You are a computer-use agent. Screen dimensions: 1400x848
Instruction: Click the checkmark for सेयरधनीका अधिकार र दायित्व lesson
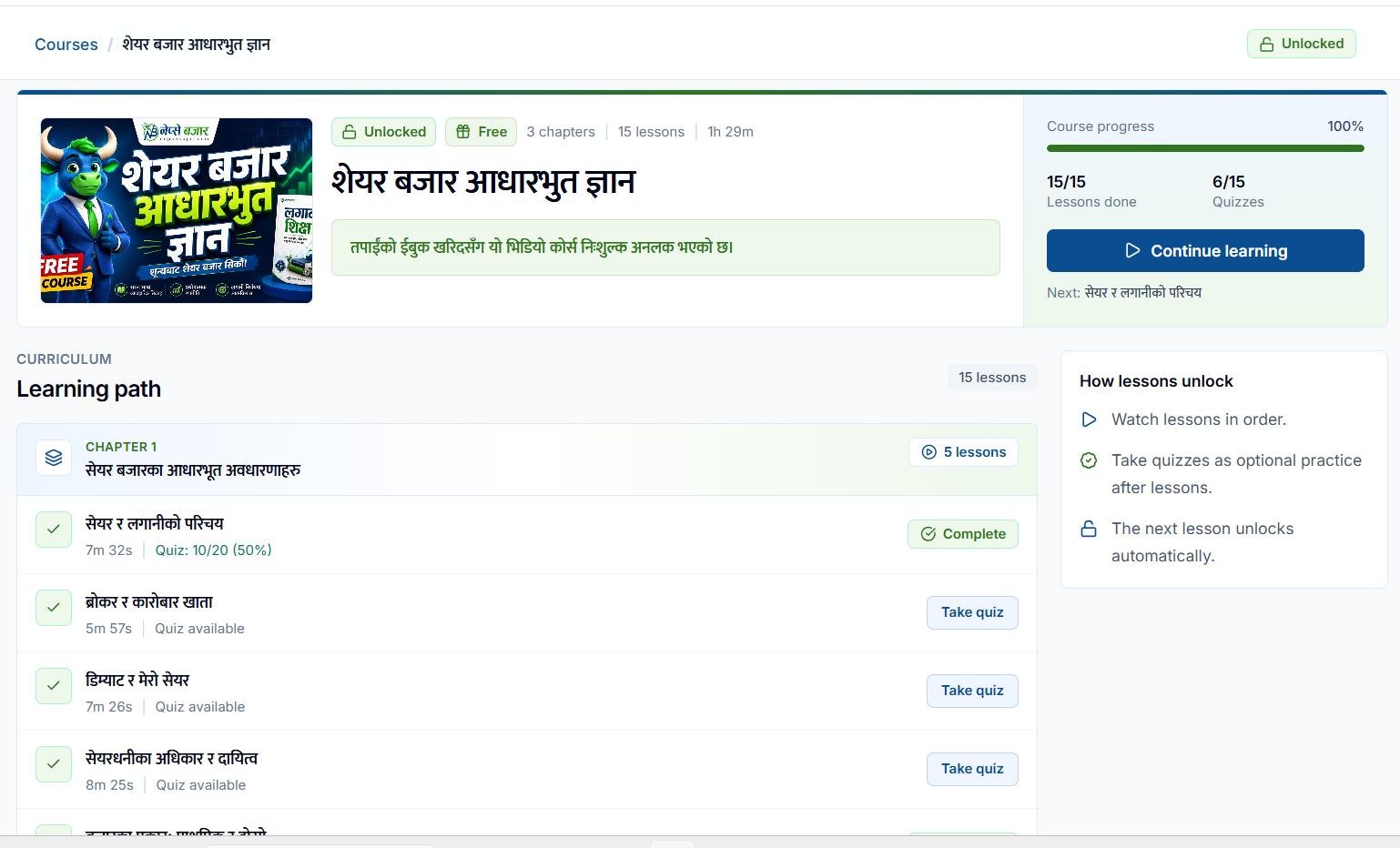pyautogui.click(x=54, y=764)
